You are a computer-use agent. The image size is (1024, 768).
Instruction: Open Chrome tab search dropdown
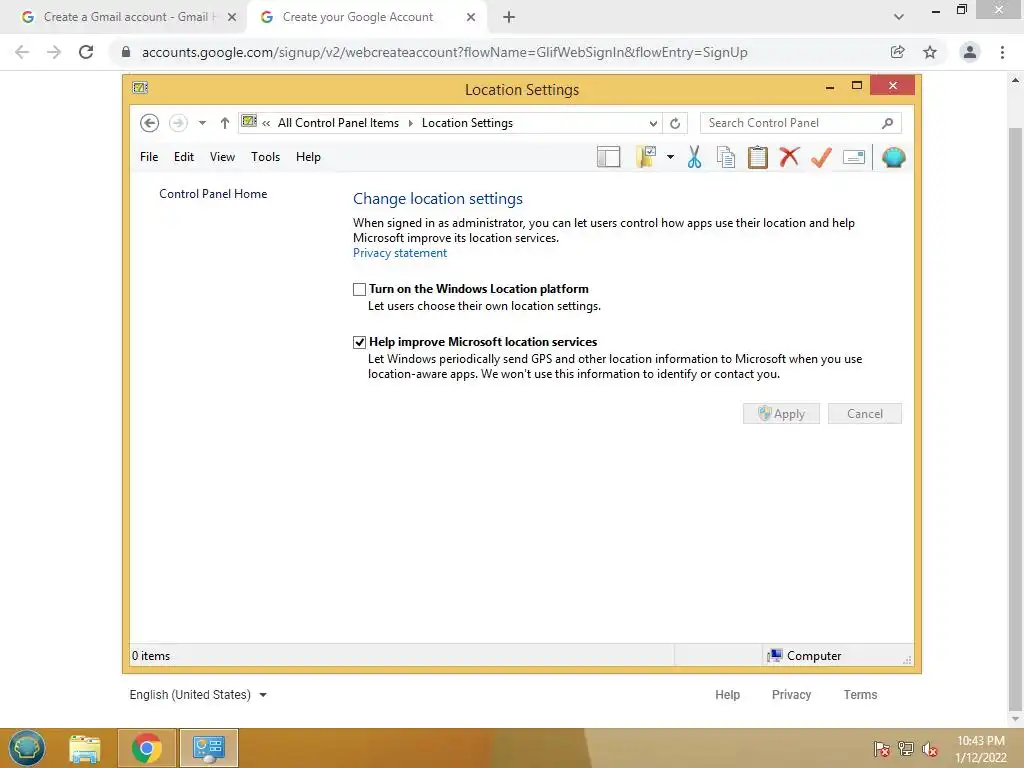click(899, 17)
